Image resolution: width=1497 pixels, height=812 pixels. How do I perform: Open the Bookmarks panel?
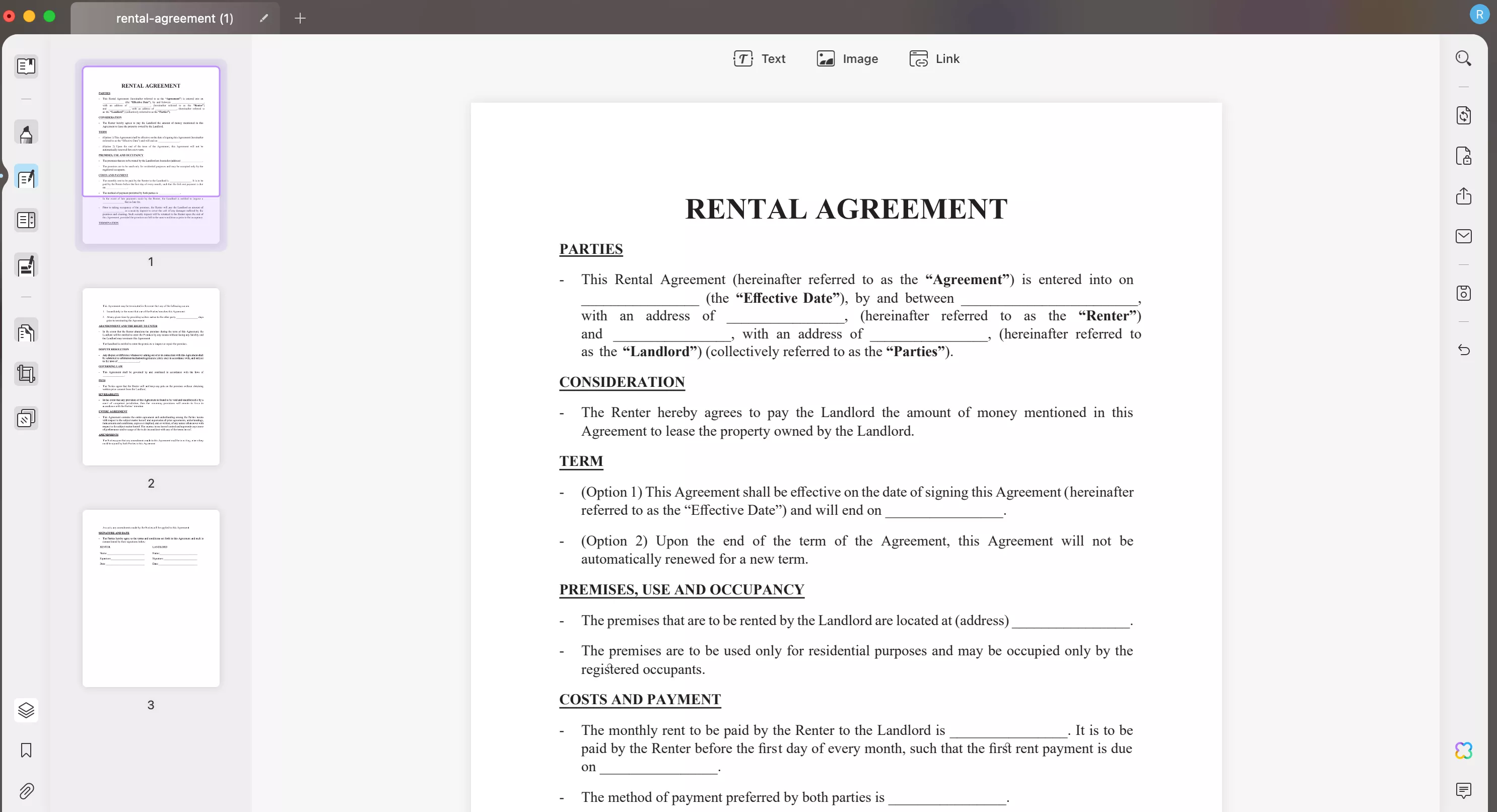[26, 751]
